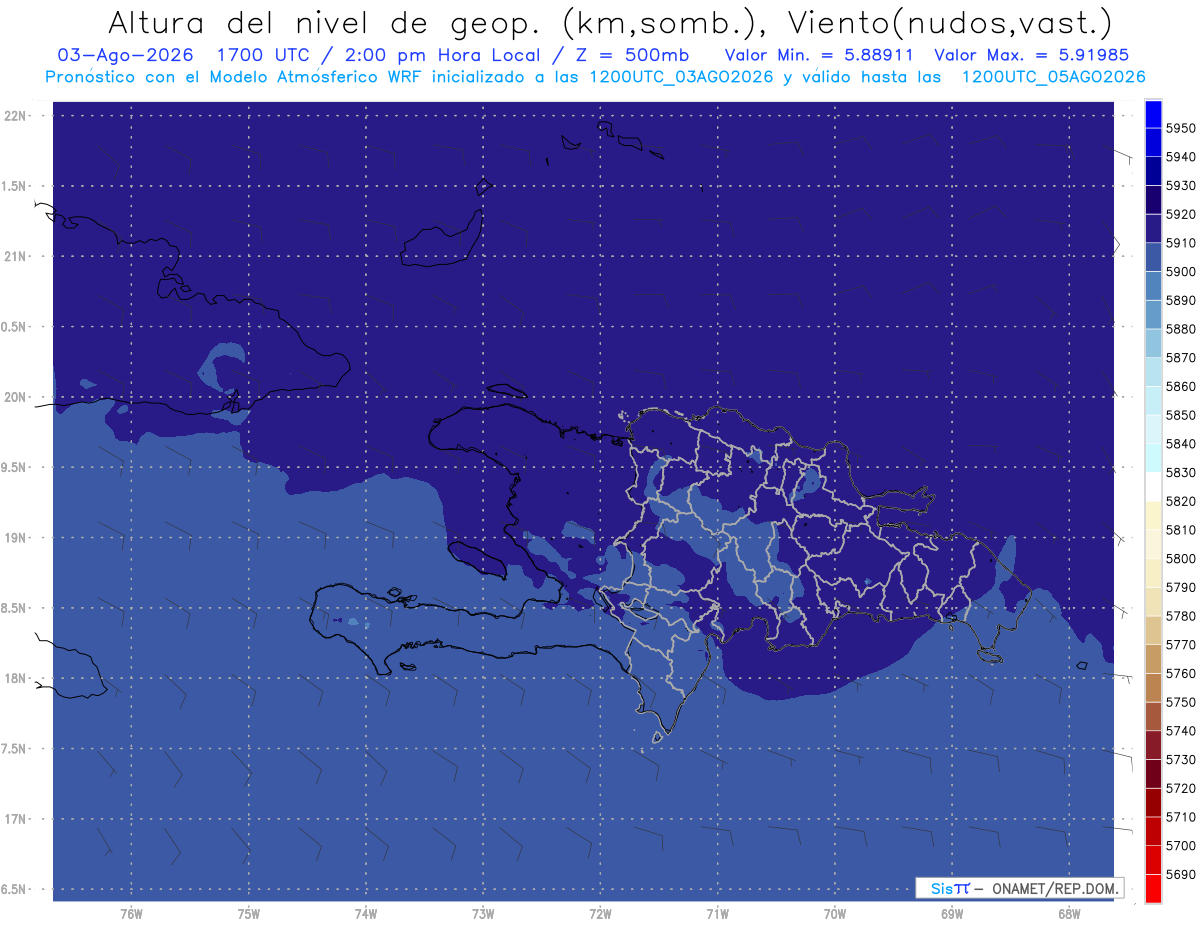Click the colorbar label '5690'
Viewport: 1200px width, 927px height.
click(x=1181, y=875)
